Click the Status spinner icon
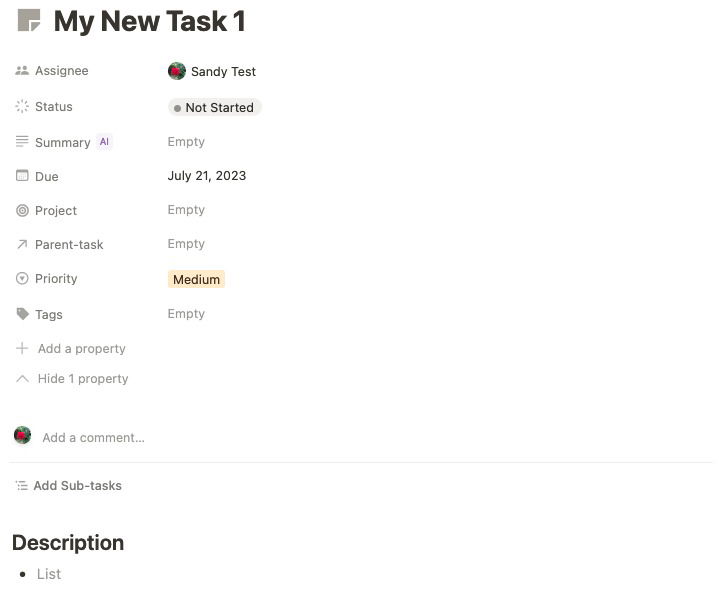The width and height of the screenshot is (719, 596). [x=22, y=107]
